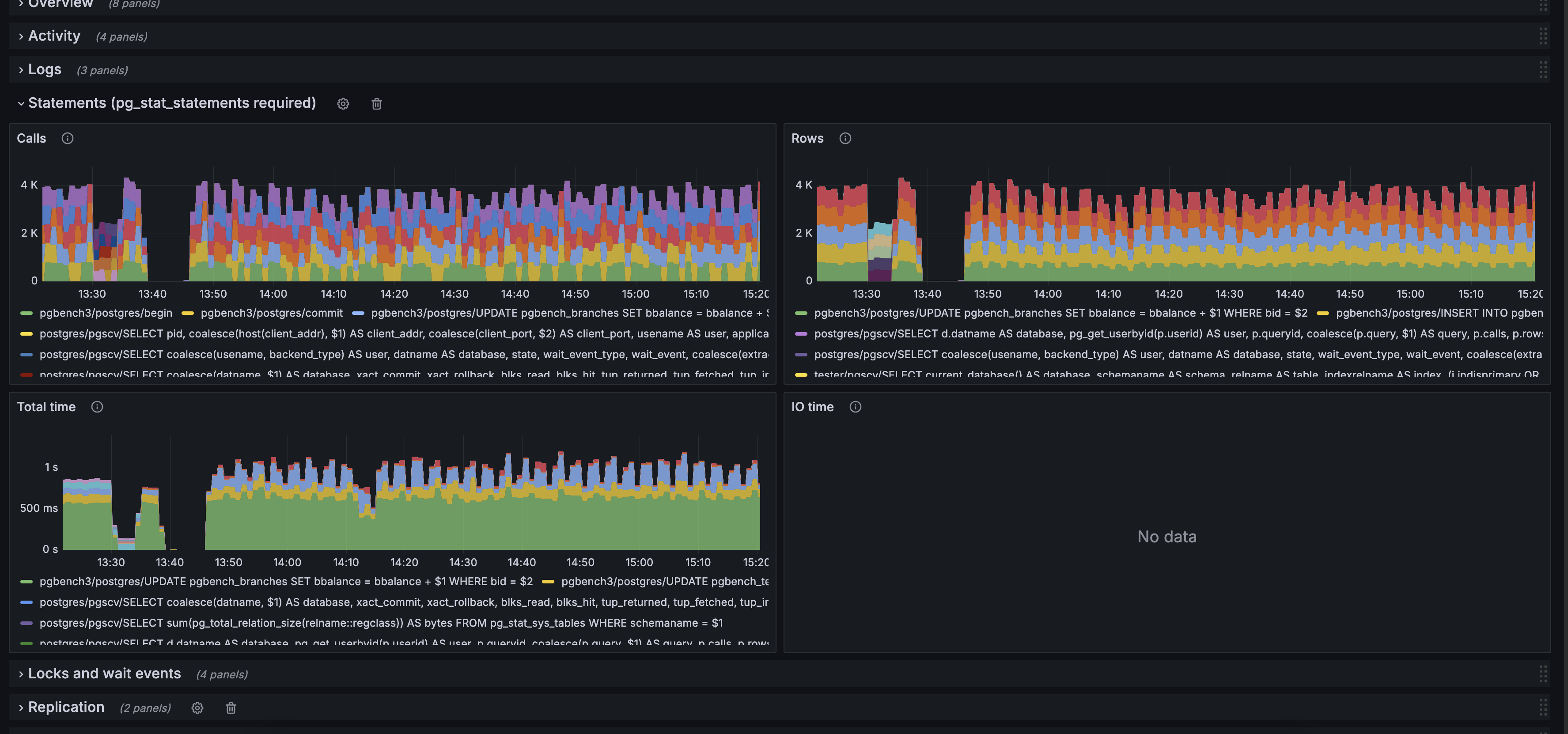The width and height of the screenshot is (1568, 734).
Task: Click Replication row trash icon
Action: pos(231,708)
